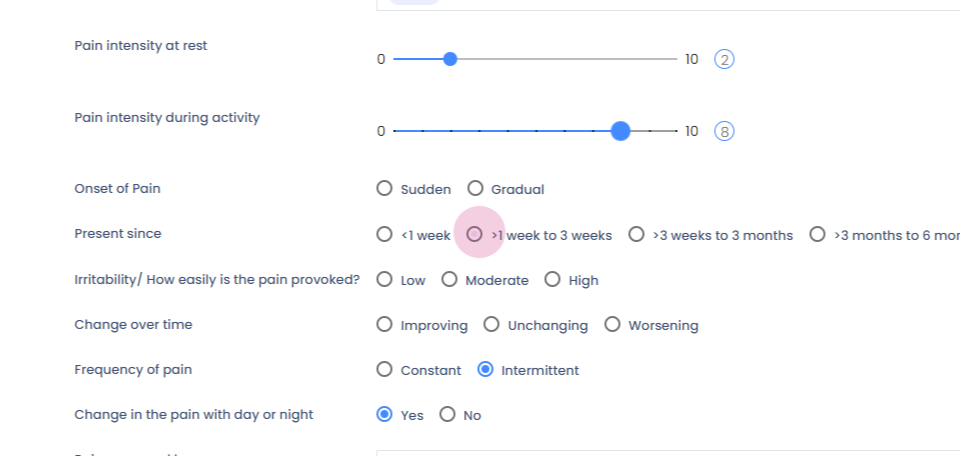Click the rest pain value badge showing 2
Viewport: 960px width, 456px height.
coord(724,59)
